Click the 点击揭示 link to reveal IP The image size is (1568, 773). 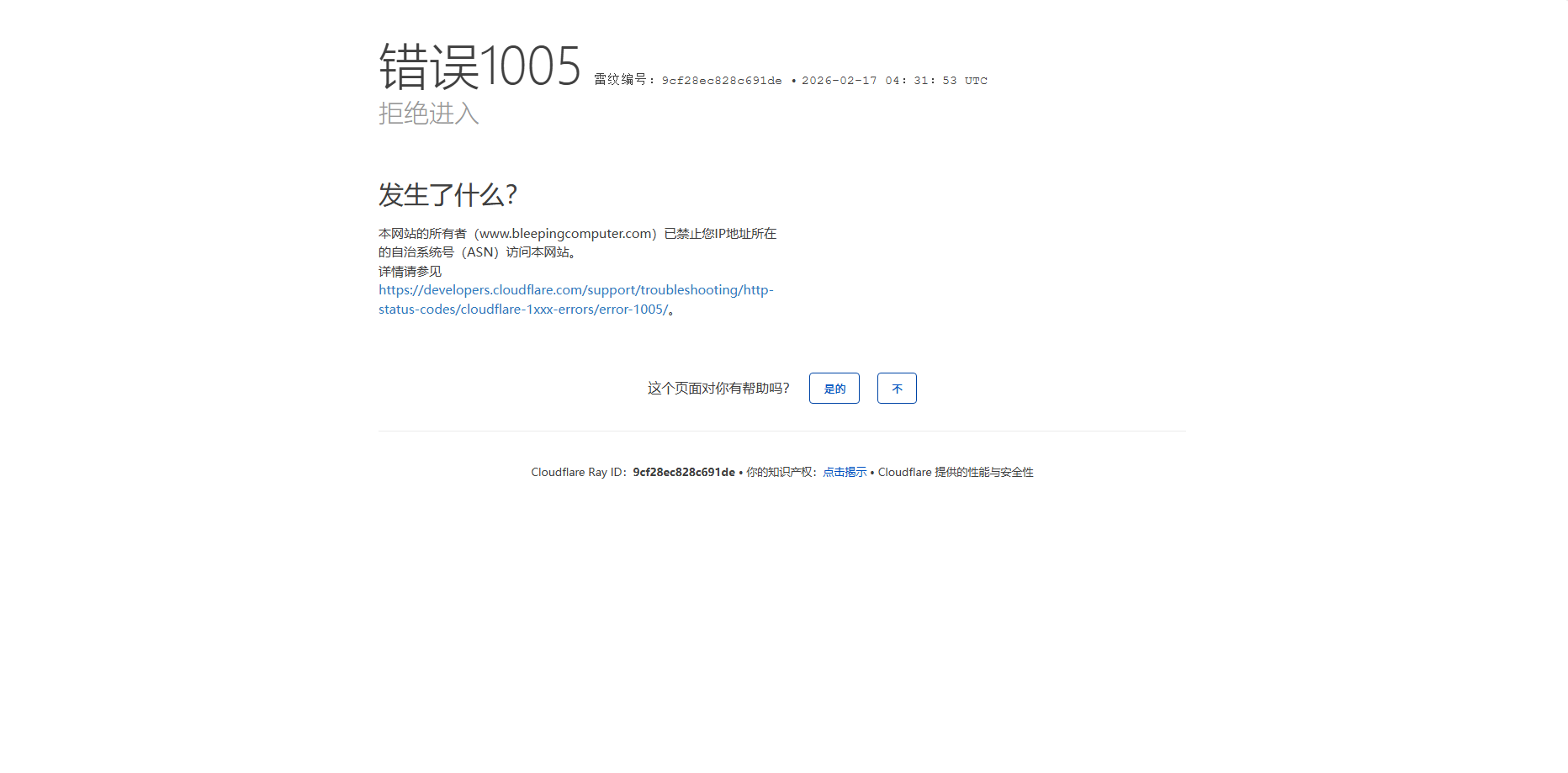(x=845, y=473)
